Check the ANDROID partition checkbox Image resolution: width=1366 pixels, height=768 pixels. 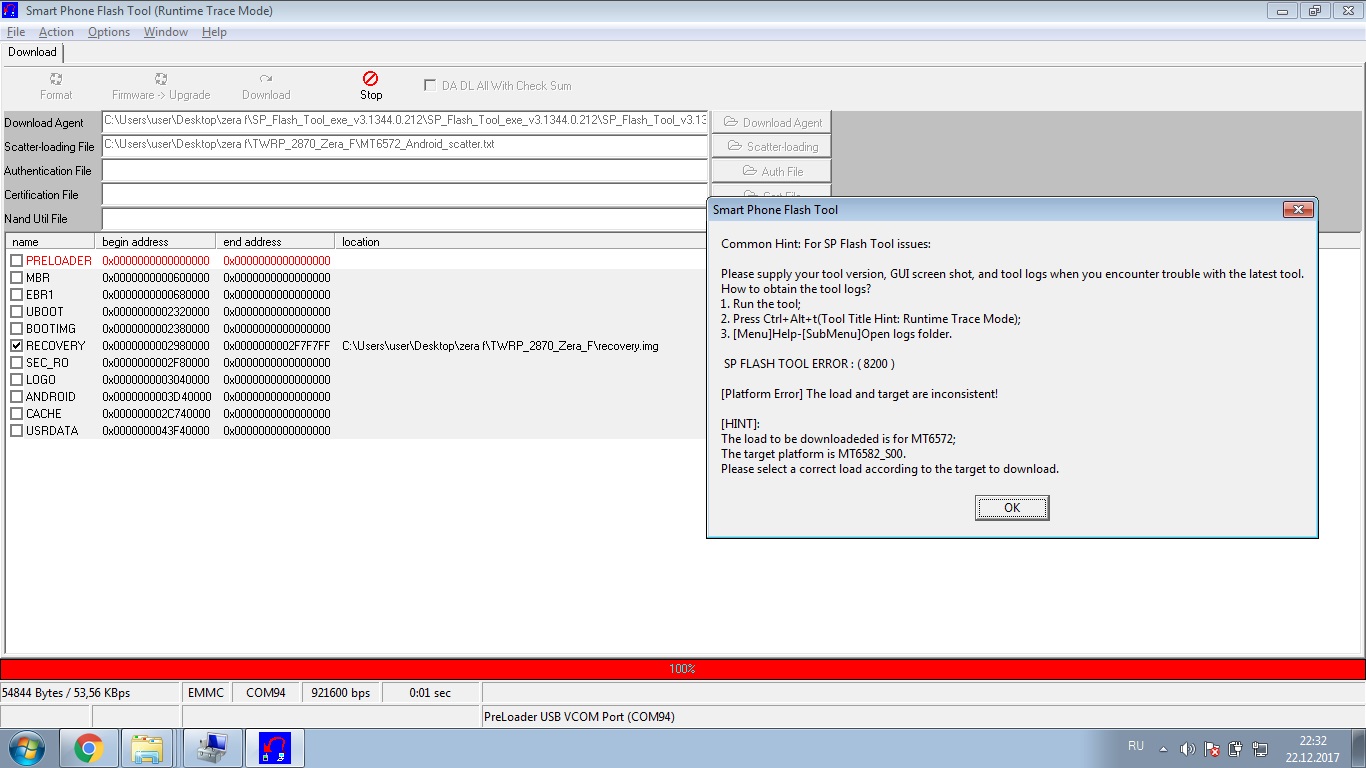16,397
